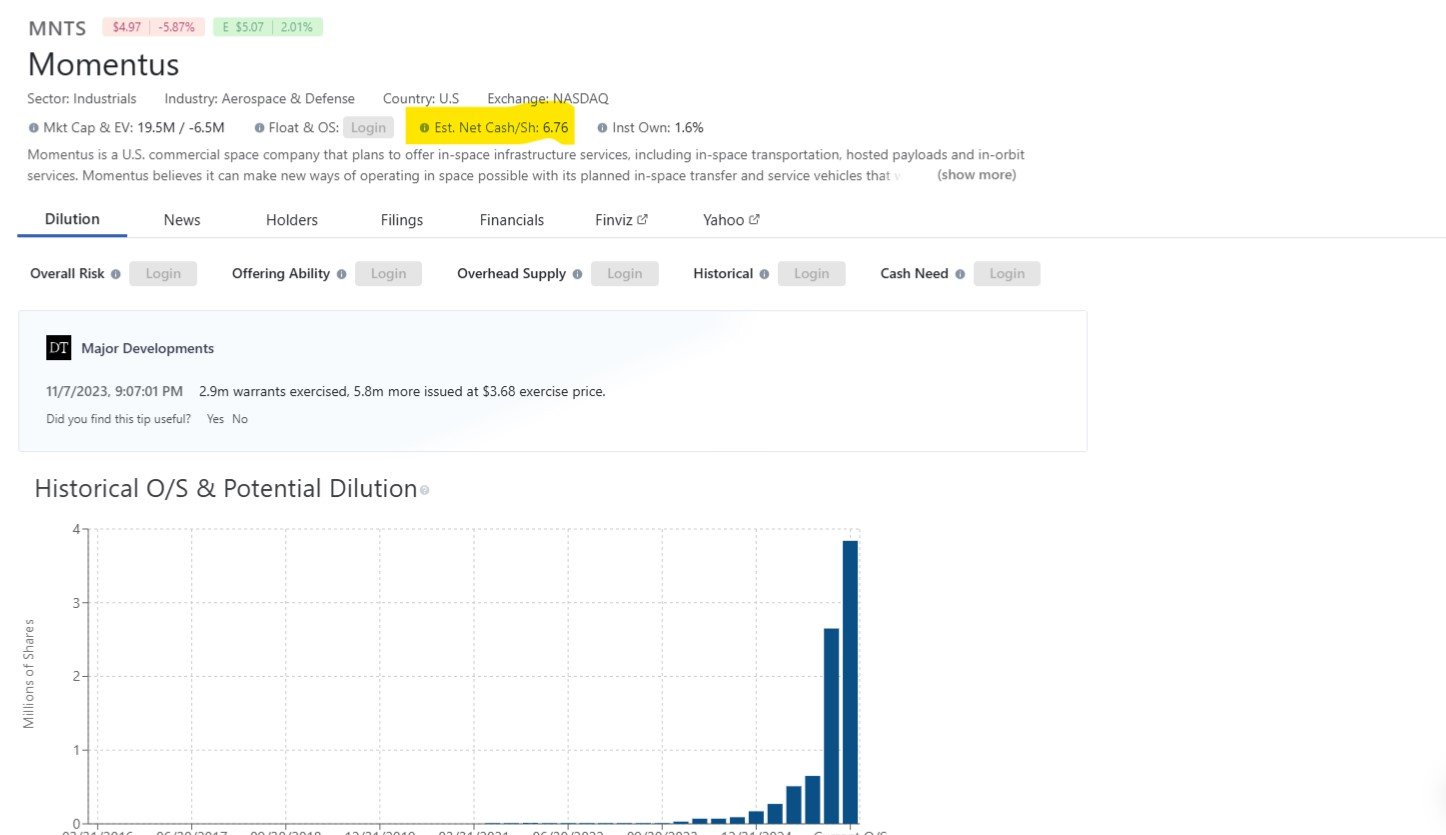Open the Dilution tab
This screenshot has width=1446, height=835.
pos(72,219)
